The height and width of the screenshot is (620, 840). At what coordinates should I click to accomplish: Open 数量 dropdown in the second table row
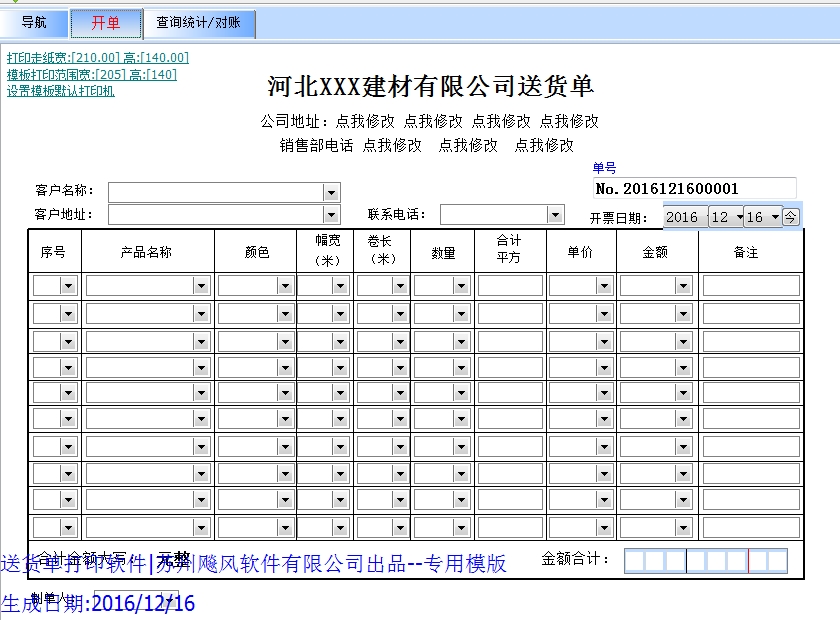tap(461, 313)
